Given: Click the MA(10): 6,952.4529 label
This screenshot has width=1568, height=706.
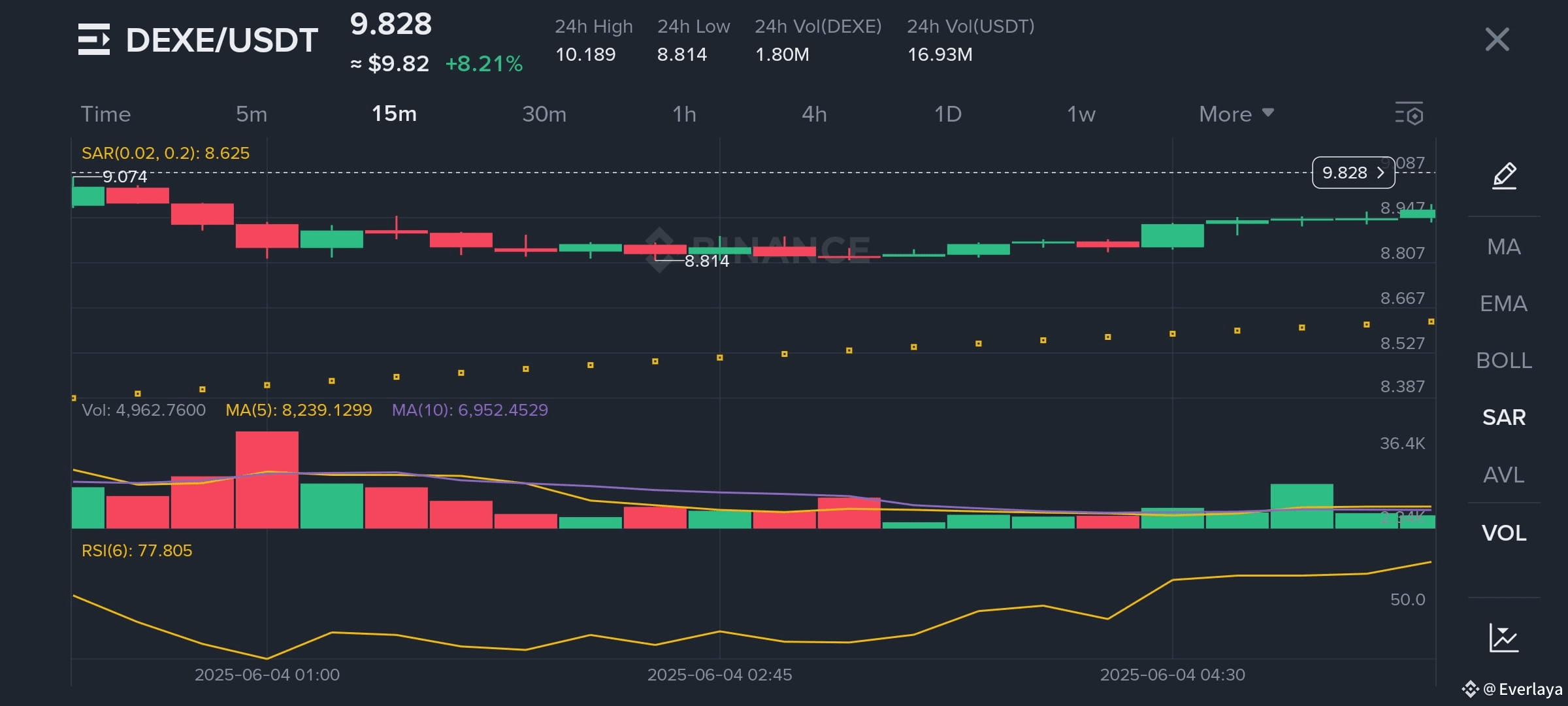Looking at the screenshot, I should [x=470, y=410].
